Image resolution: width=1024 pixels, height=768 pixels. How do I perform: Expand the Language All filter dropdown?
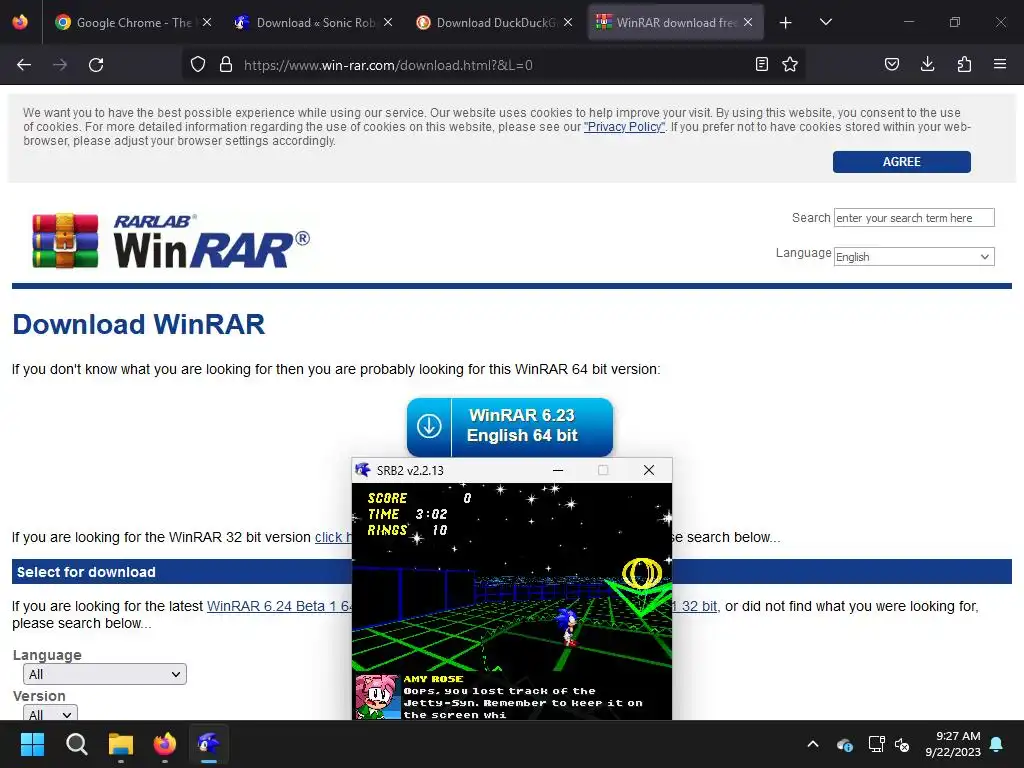pos(104,674)
